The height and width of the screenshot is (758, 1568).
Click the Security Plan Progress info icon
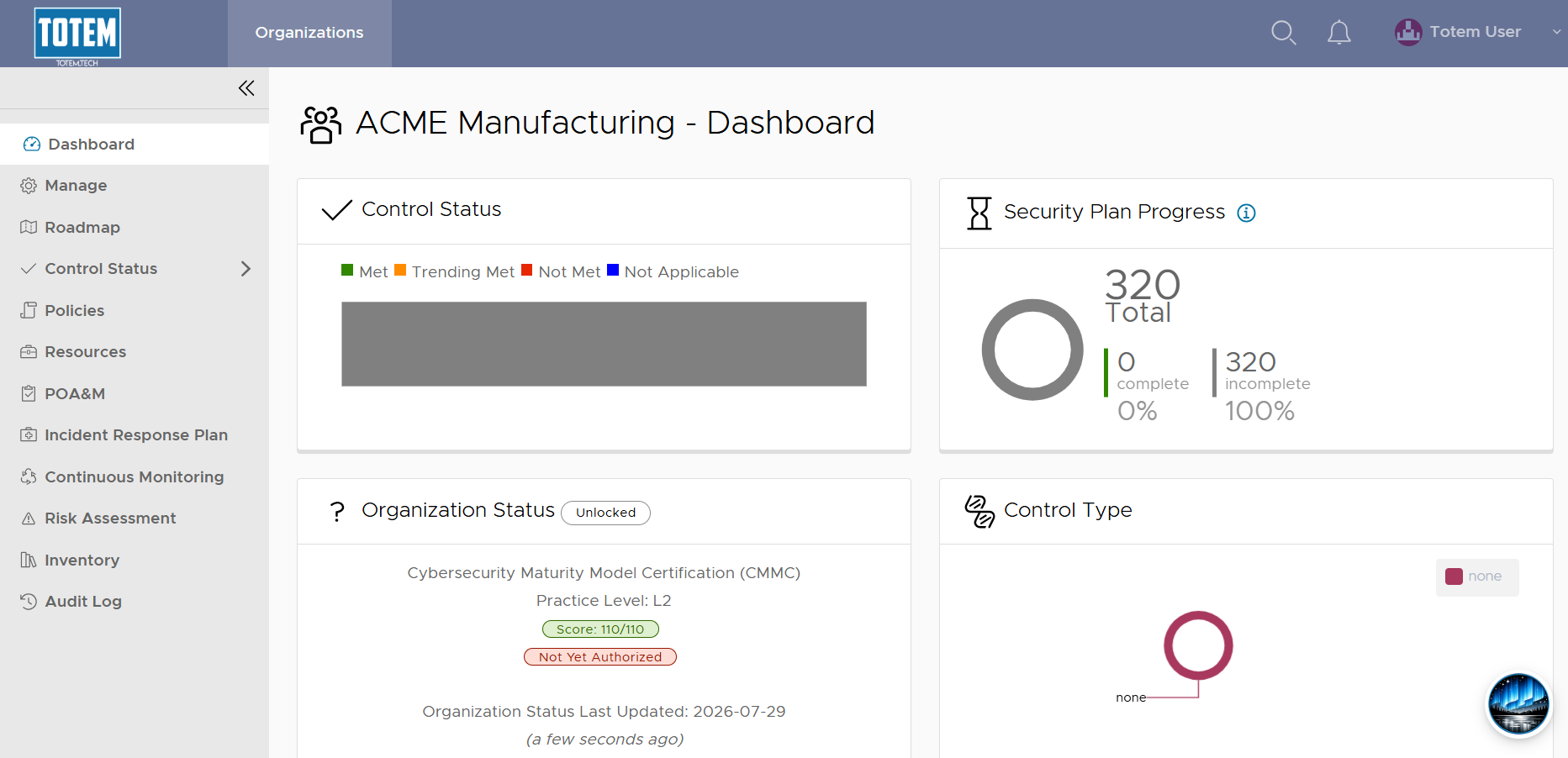(1246, 213)
